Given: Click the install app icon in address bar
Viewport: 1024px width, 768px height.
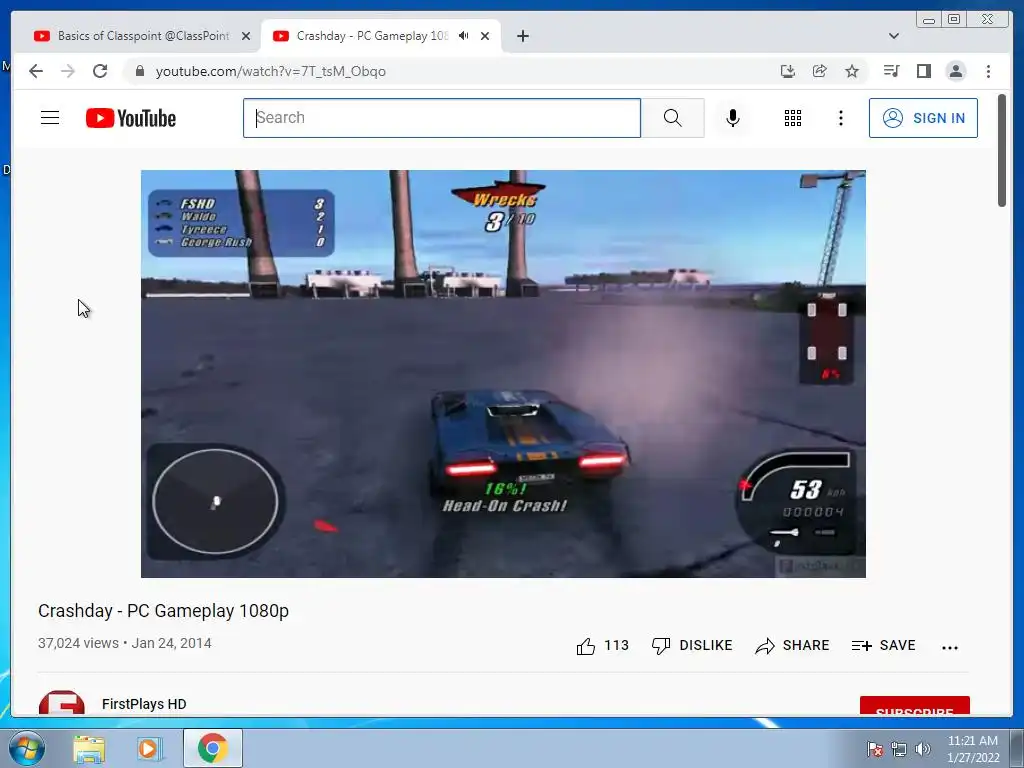Looking at the screenshot, I should [x=788, y=71].
